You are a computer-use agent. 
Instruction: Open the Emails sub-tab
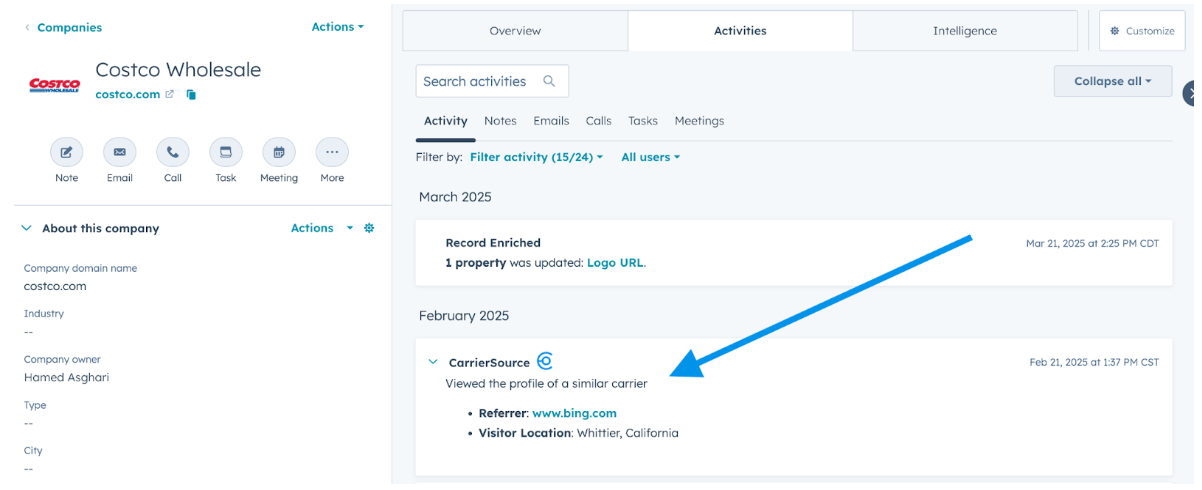pos(551,121)
